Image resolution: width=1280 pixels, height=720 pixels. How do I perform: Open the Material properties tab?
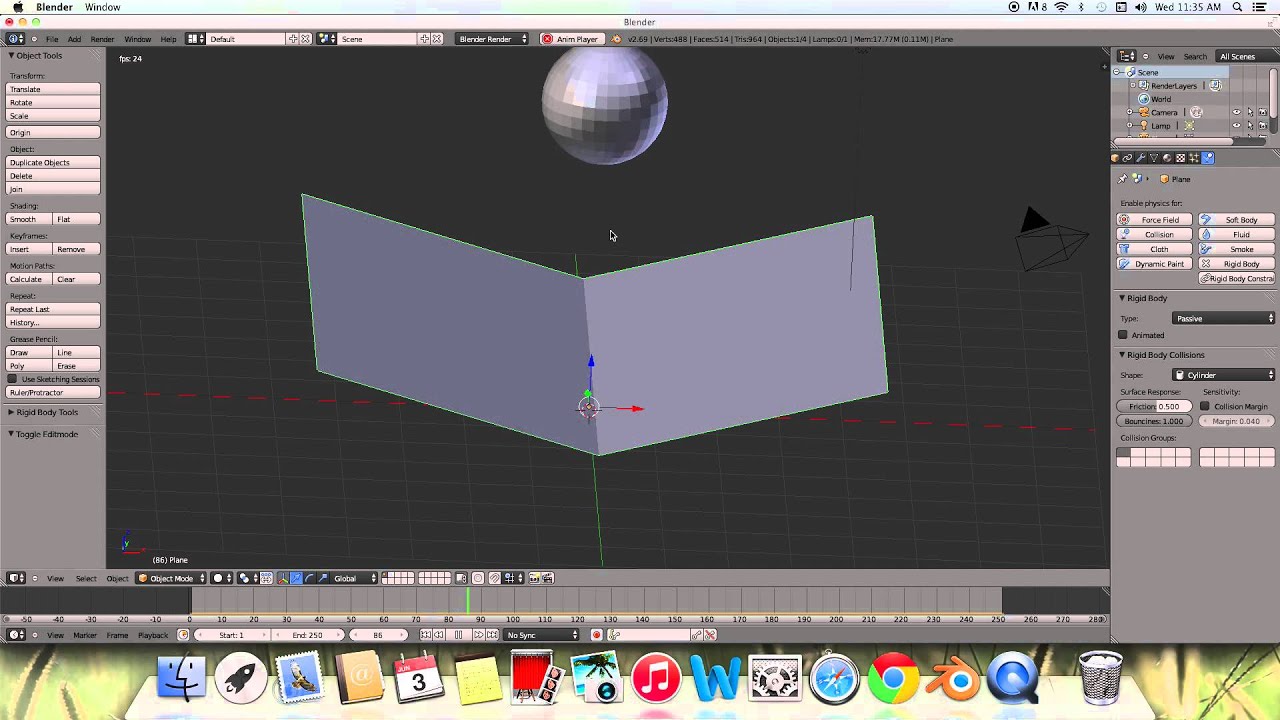(x=1167, y=158)
